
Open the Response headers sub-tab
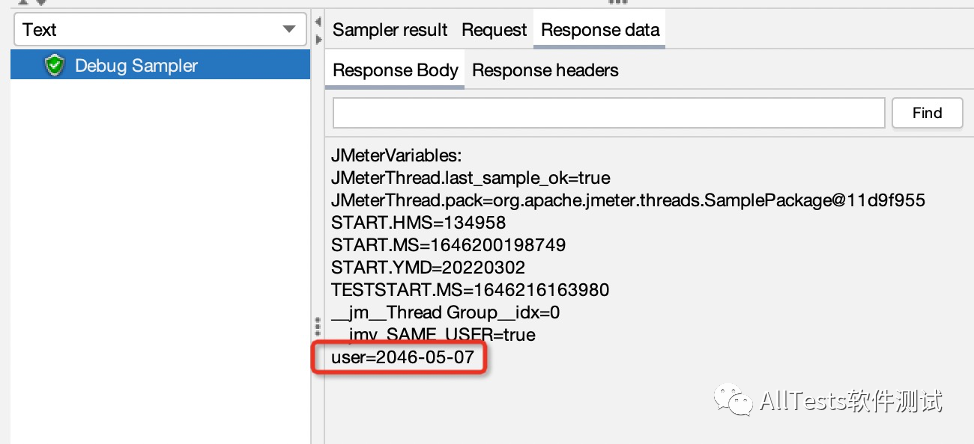[x=545, y=70]
